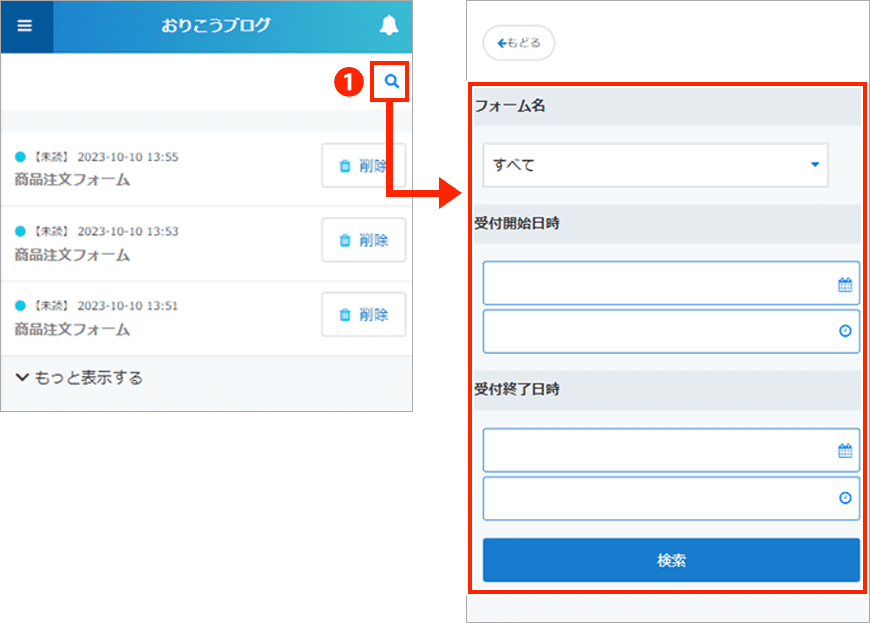Open the hamburger menu

[25, 26]
